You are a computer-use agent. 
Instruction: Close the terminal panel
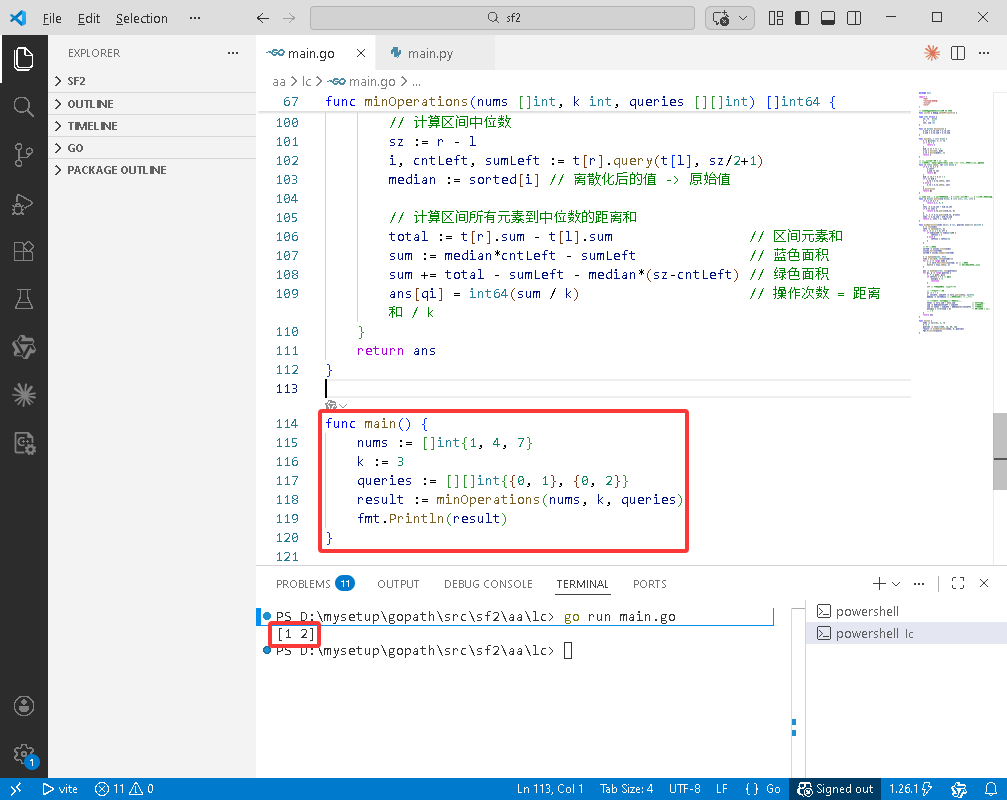point(984,583)
